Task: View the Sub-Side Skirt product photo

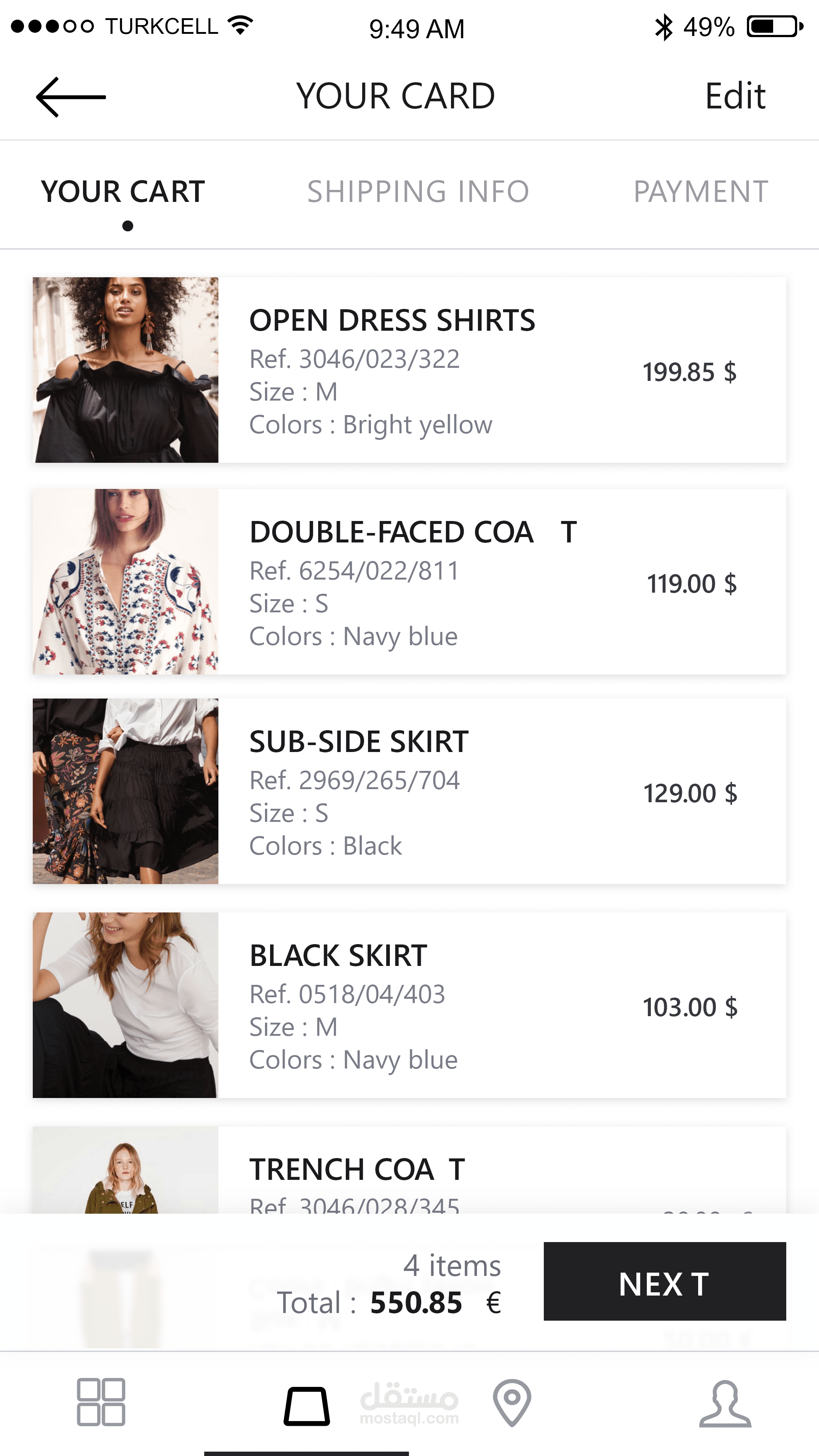Action: pyautogui.click(x=126, y=791)
